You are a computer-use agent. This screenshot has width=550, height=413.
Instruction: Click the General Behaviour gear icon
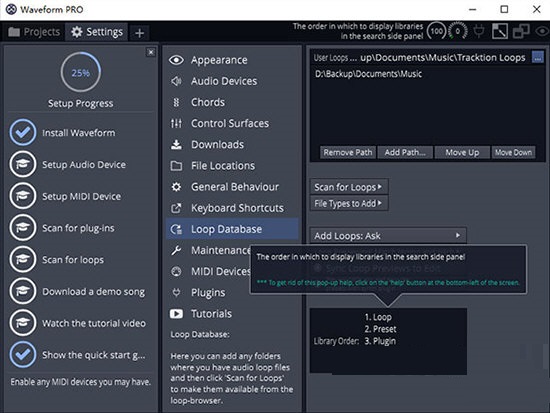176,187
